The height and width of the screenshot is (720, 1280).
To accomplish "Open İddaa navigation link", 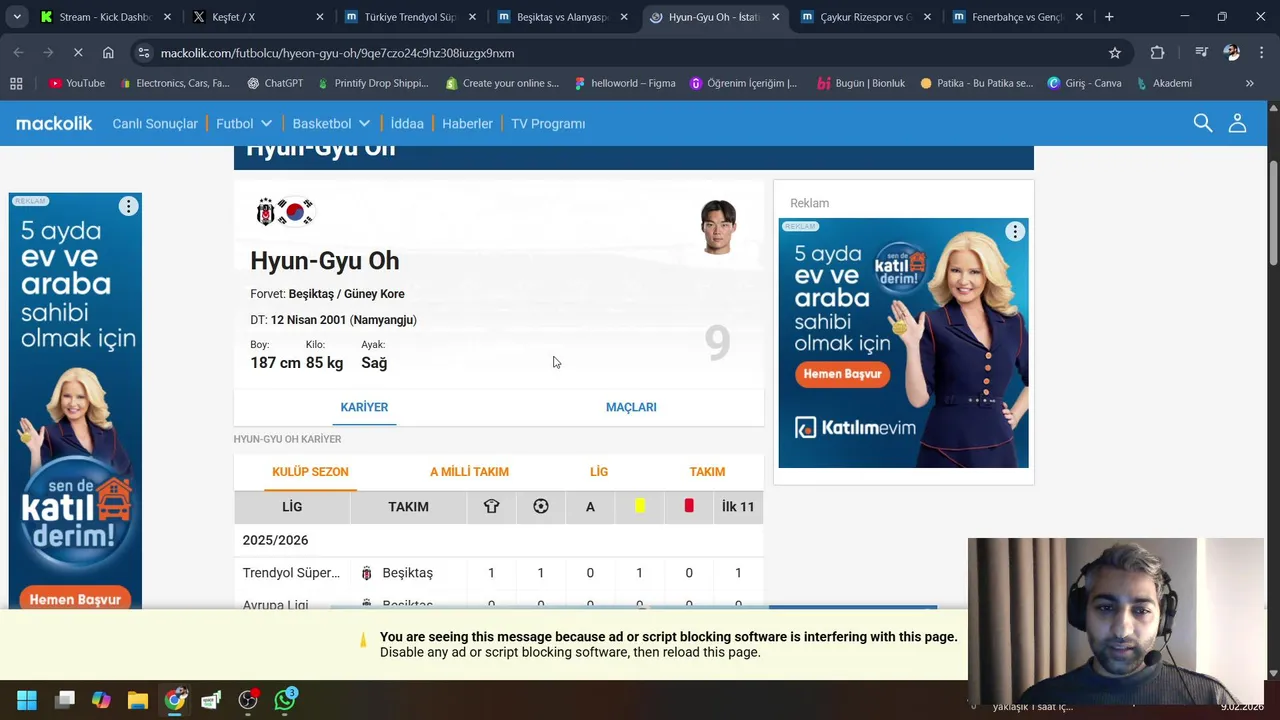I will tap(407, 123).
